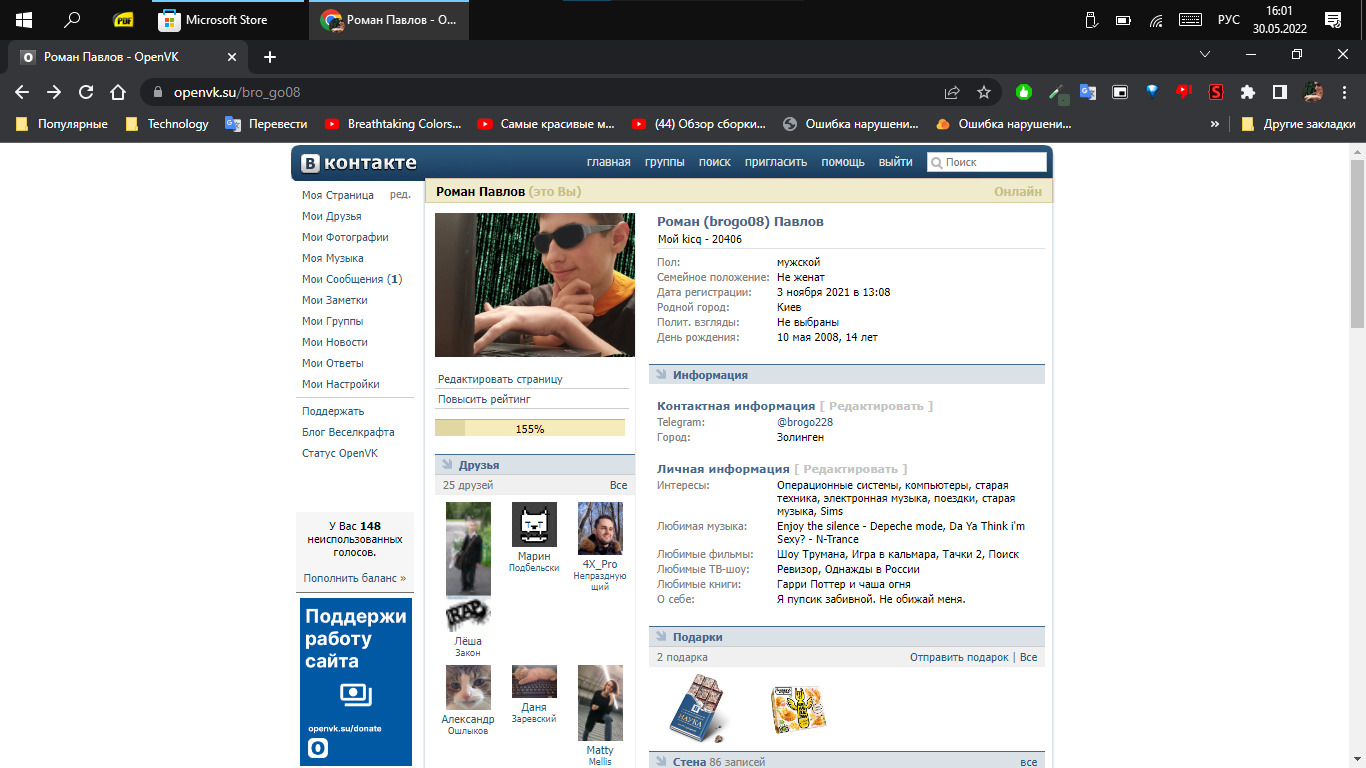
Task: Click the openvk.su/donate support banner
Action: (356, 682)
